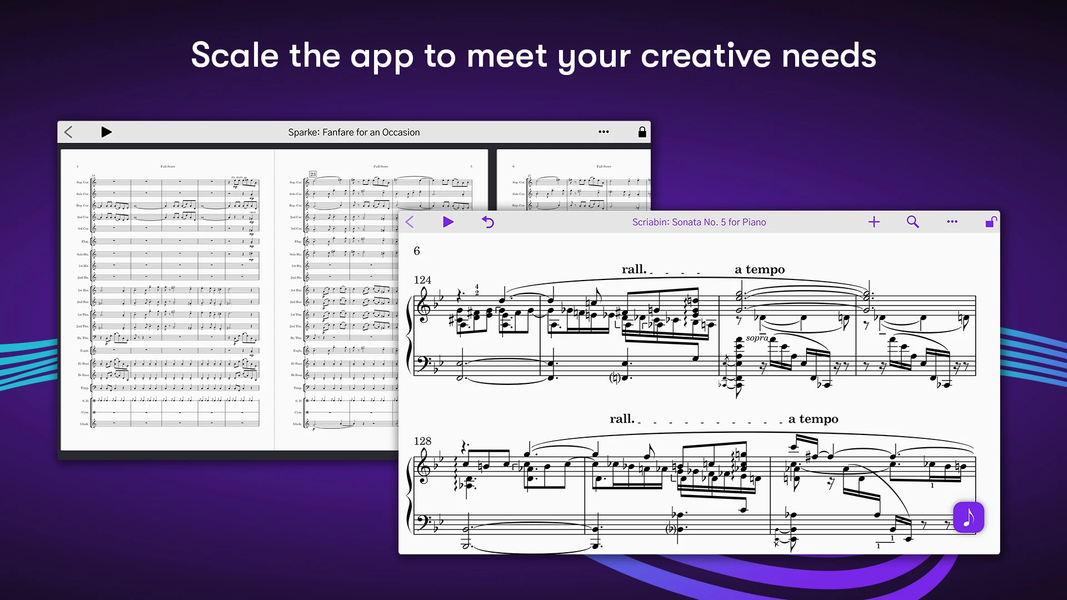Tap the purple music note button
This screenshot has height=600, width=1067.
click(x=968, y=518)
